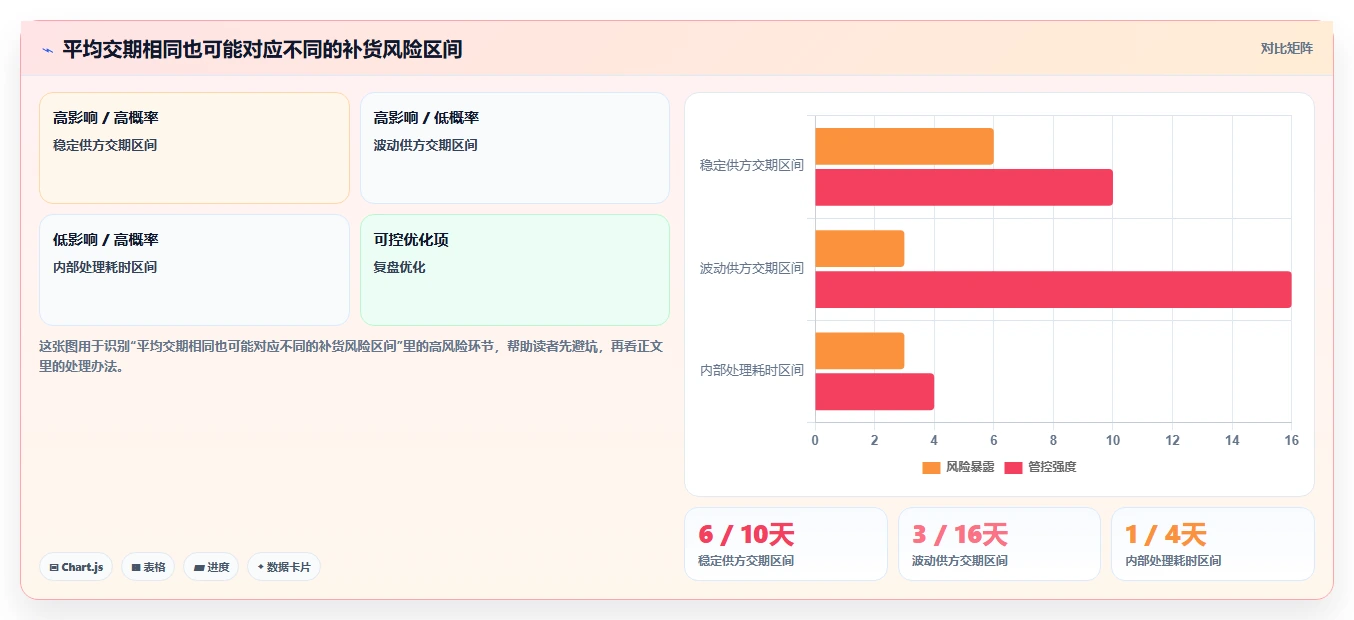Viewport: 1354px width, 620px height.
Task: Open the 1 / 4天 data card
Action: 1213,544
